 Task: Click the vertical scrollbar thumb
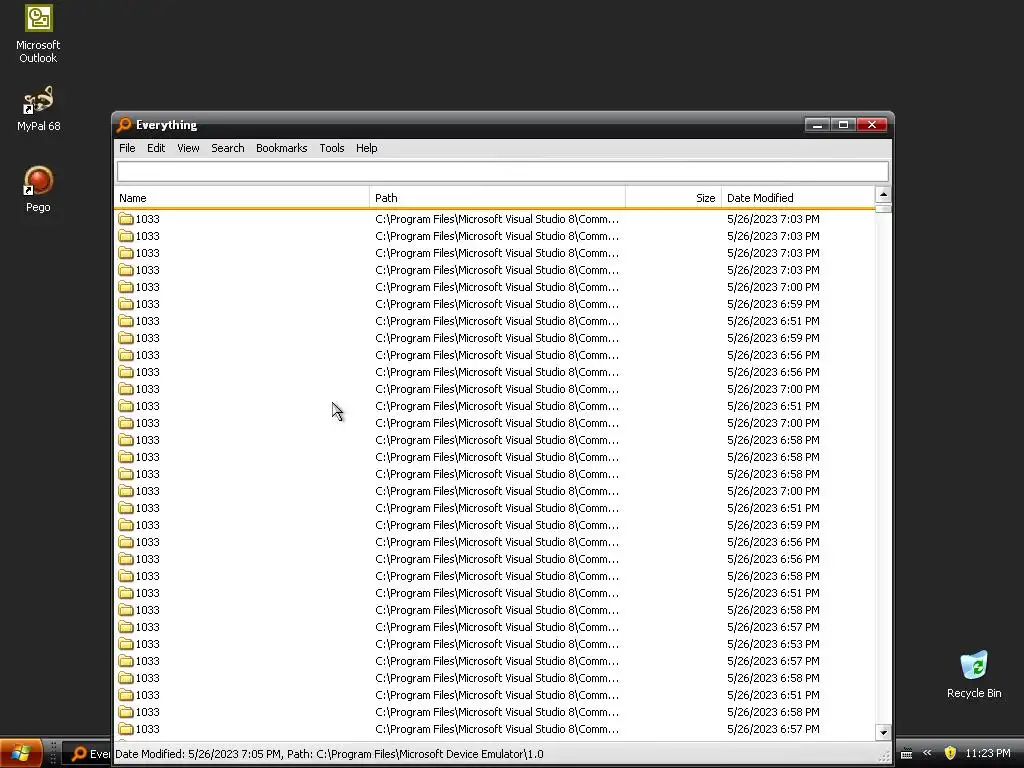click(x=883, y=209)
